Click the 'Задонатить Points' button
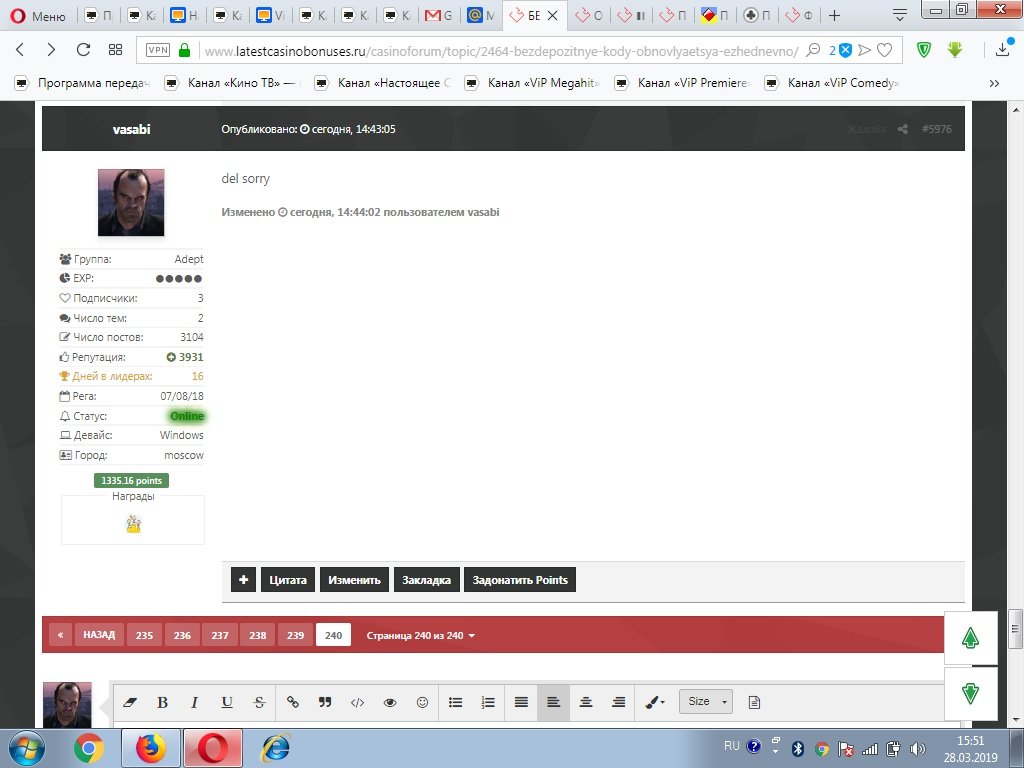The height and width of the screenshot is (768, 1024). pos(519,580)
